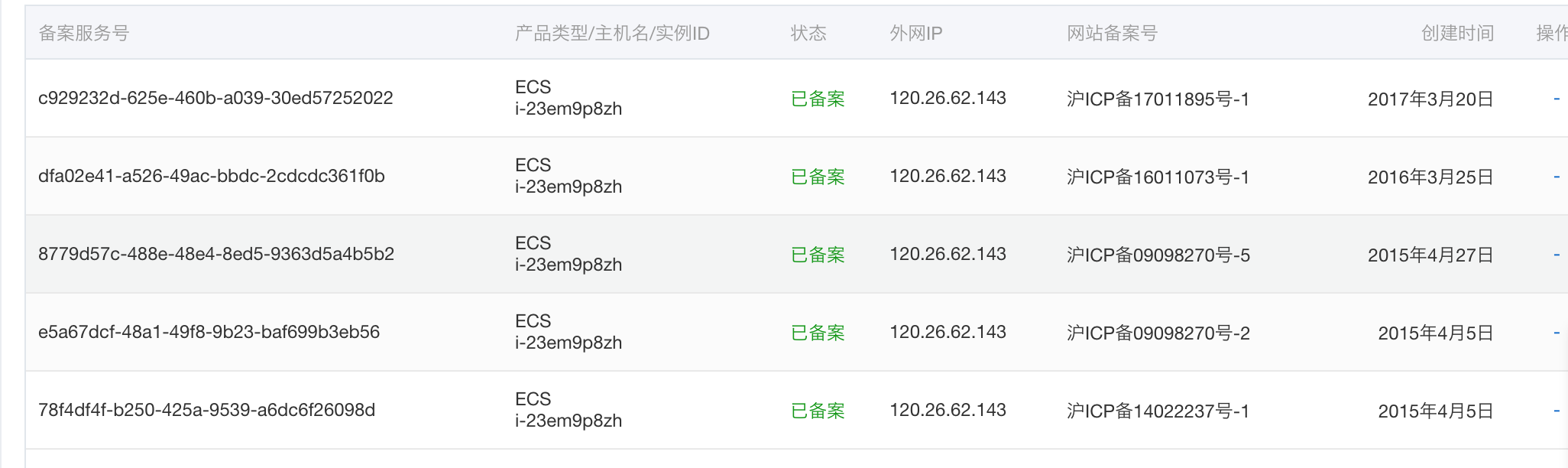Click the operation dash in the 2015年4月27日 row
The height and width of the screenshot is (468, 1568).
point(1557,255)
